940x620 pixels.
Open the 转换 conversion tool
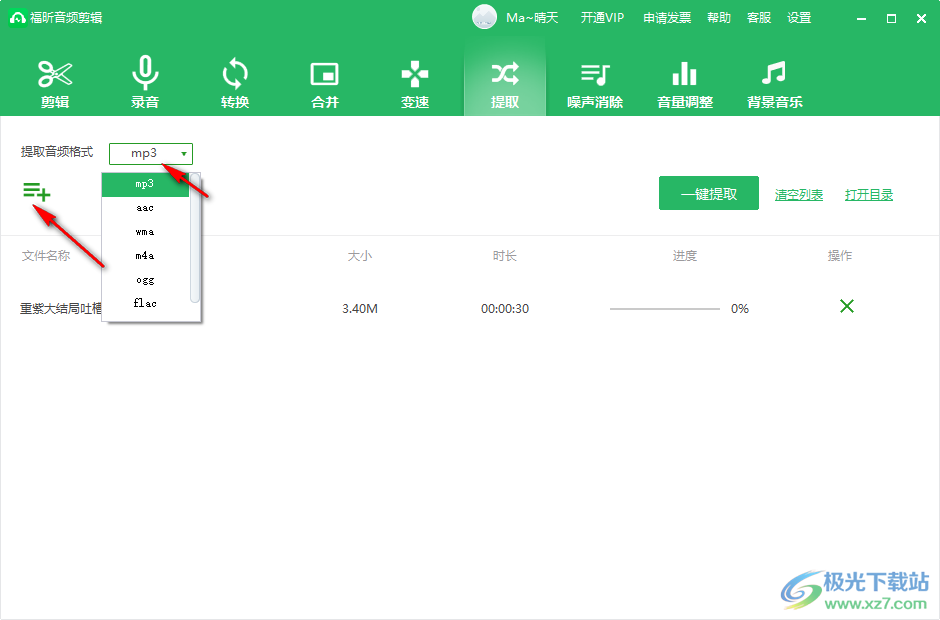coord(235,84)
